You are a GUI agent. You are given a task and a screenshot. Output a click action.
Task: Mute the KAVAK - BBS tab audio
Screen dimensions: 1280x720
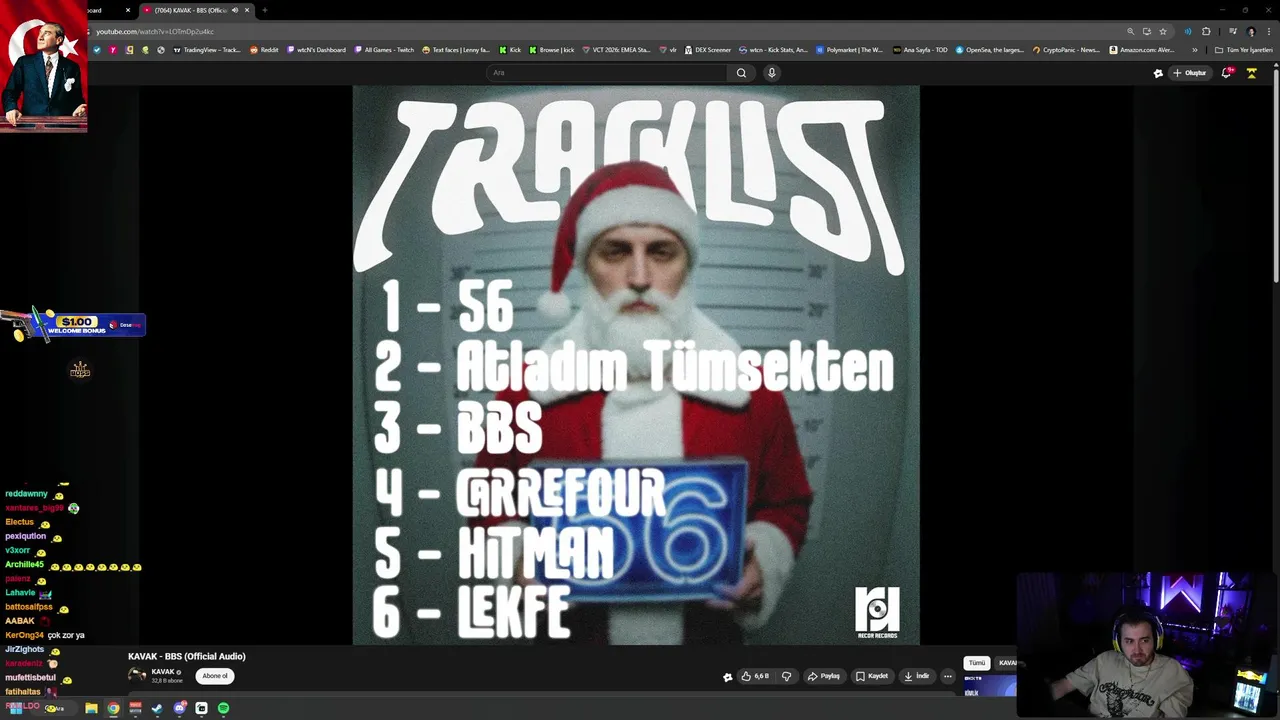coord(235,10)
